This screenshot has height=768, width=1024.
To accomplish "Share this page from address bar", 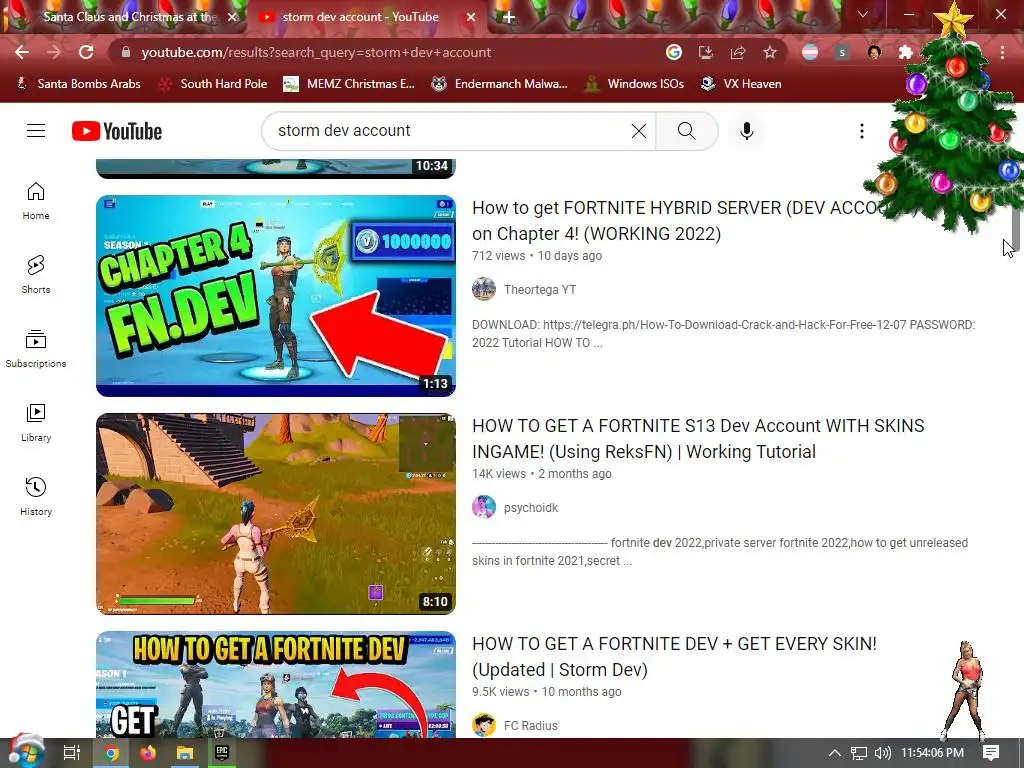I will tap(738, 52).
